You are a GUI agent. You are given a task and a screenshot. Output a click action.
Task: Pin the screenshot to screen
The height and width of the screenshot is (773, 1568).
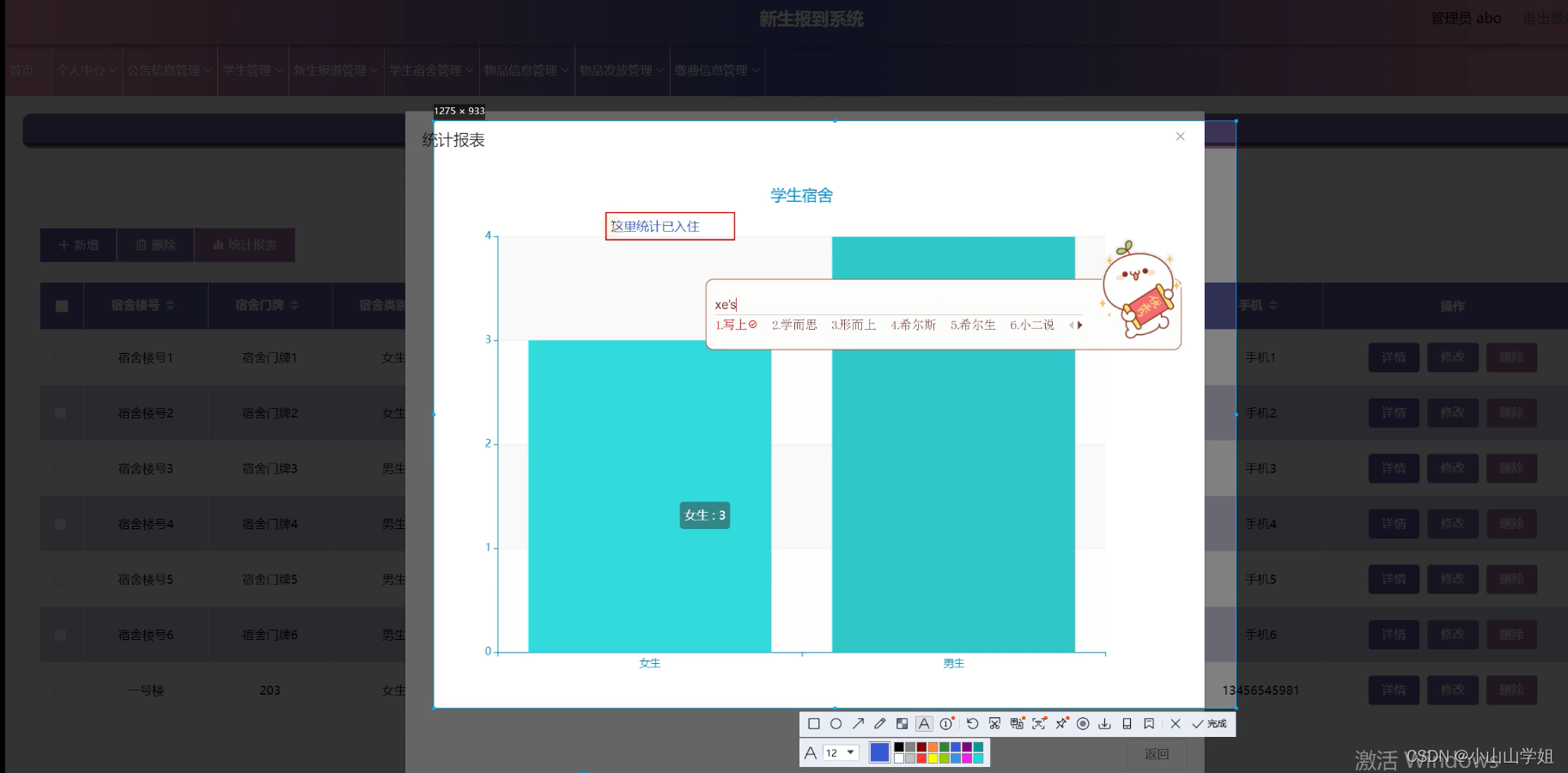pos(1061,723)
